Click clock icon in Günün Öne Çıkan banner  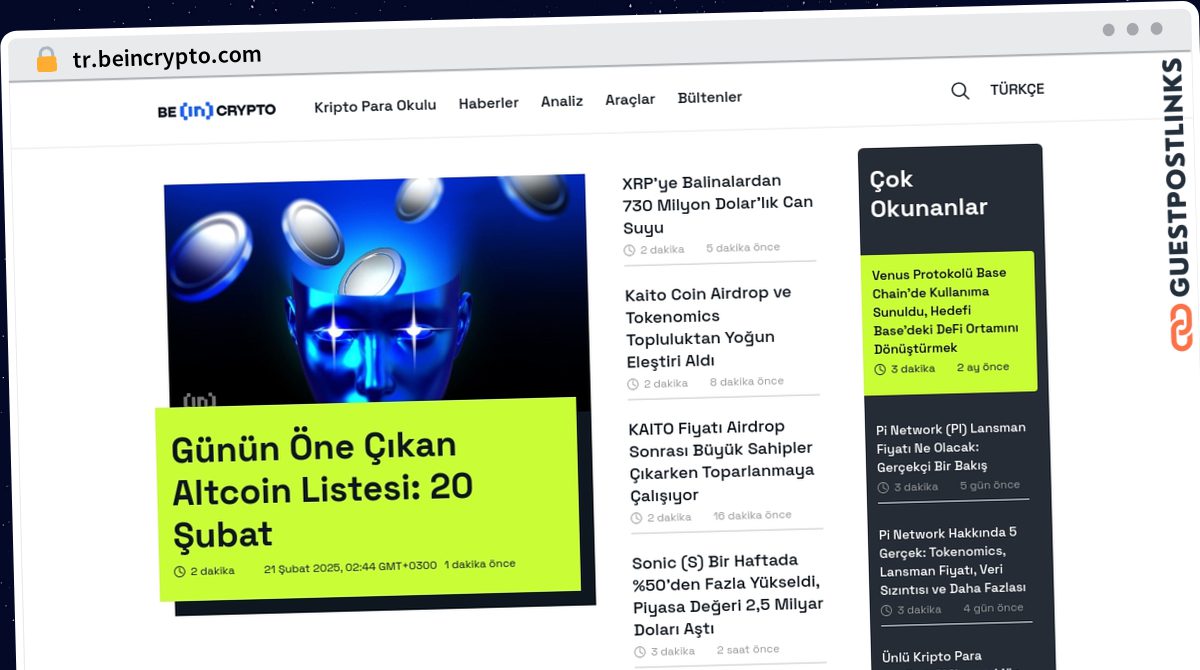[180, 571]
